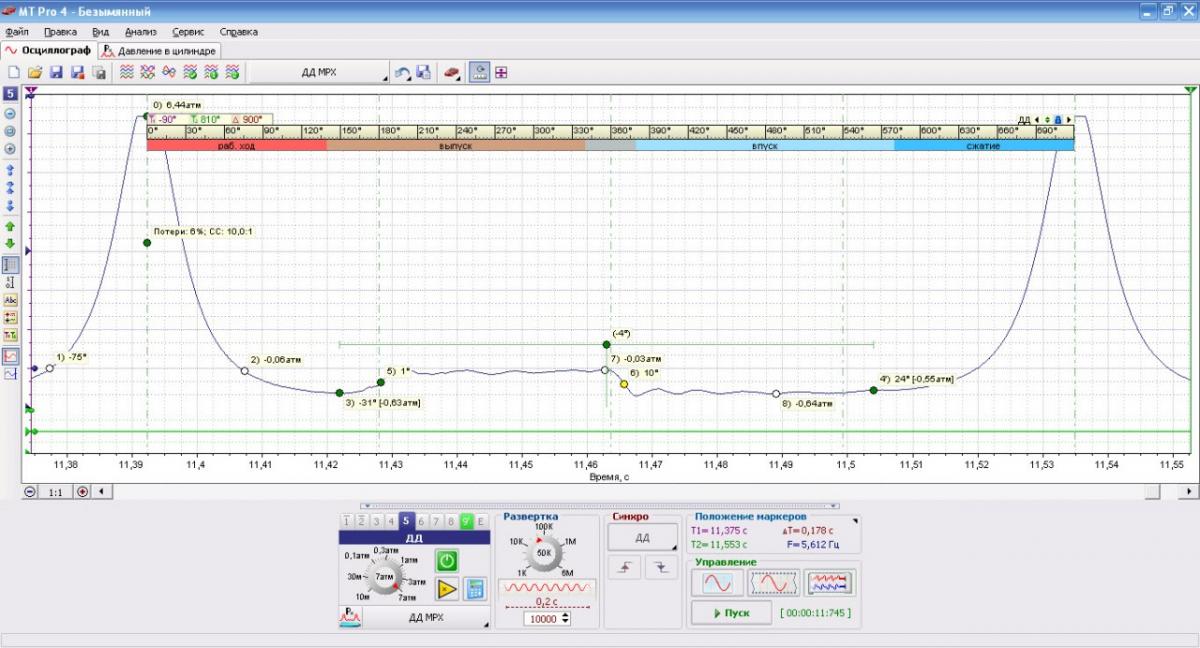Select channel E tab in channel panel
Image resolution: width=1200 pixels, height=648 pixels.
click(x=480, y=521)
